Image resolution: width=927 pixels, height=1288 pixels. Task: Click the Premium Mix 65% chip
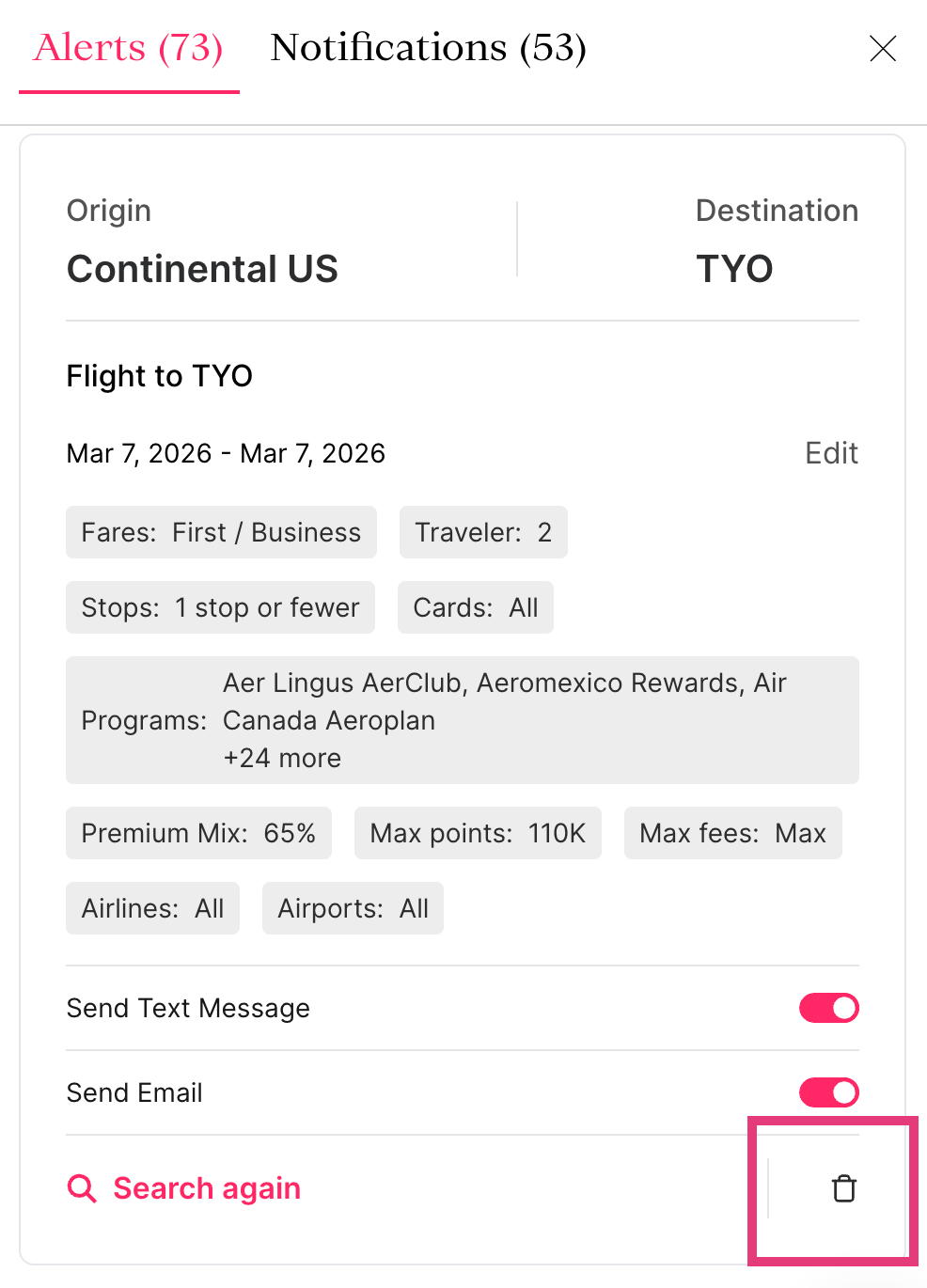(198, 833)
